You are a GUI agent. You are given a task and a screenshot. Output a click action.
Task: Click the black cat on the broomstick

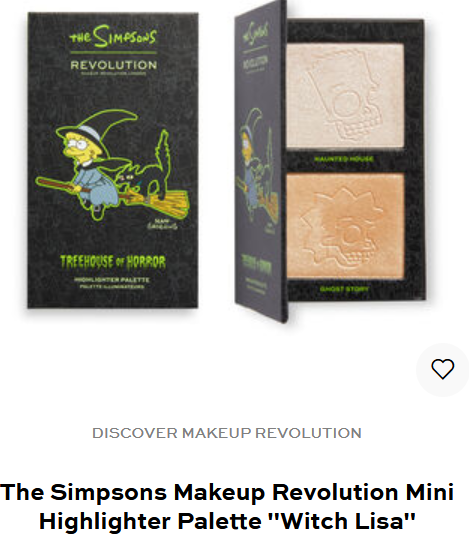point(146,172)
